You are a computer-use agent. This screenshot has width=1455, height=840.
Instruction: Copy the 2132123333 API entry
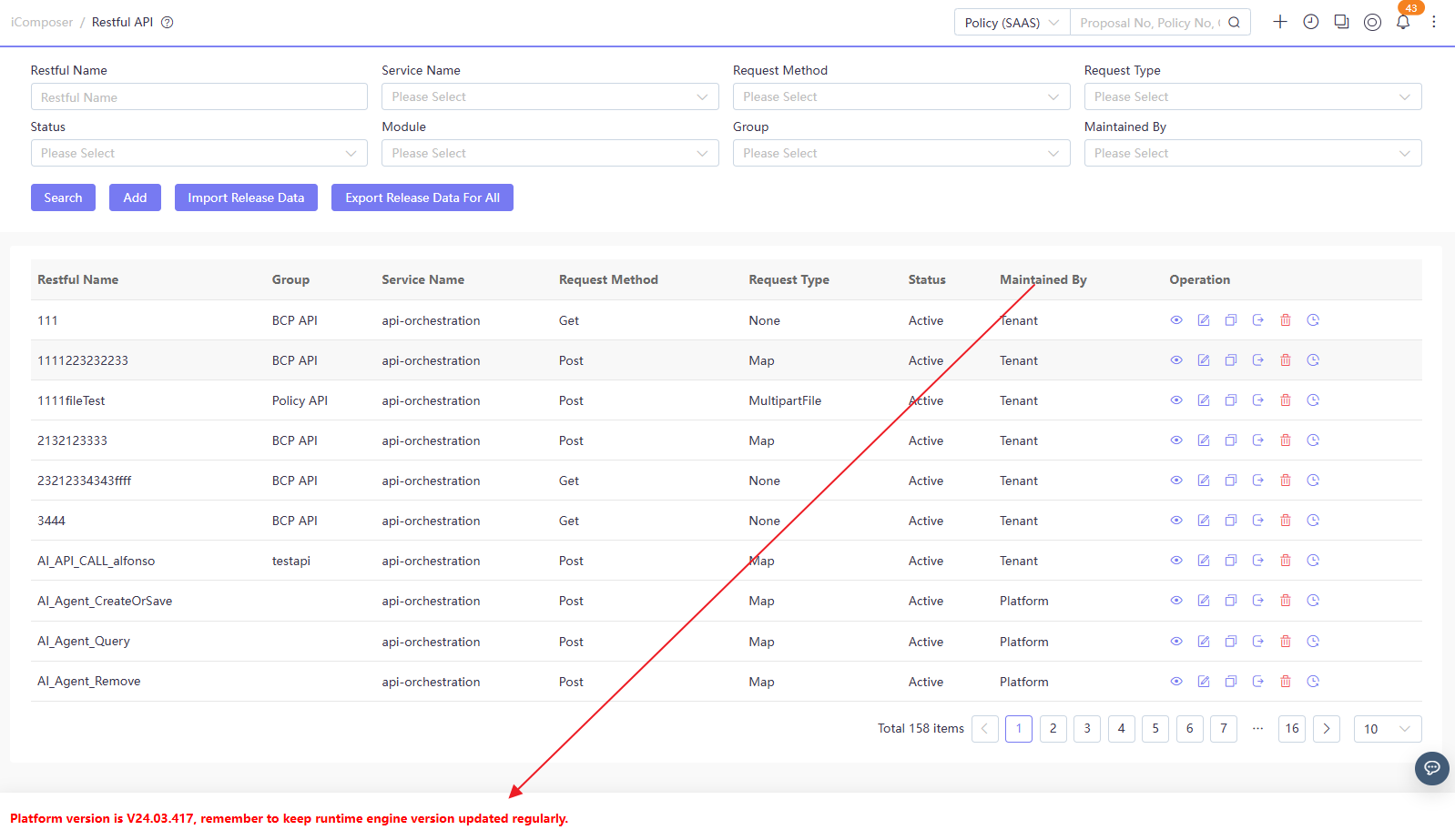(x=1231, y=440)
